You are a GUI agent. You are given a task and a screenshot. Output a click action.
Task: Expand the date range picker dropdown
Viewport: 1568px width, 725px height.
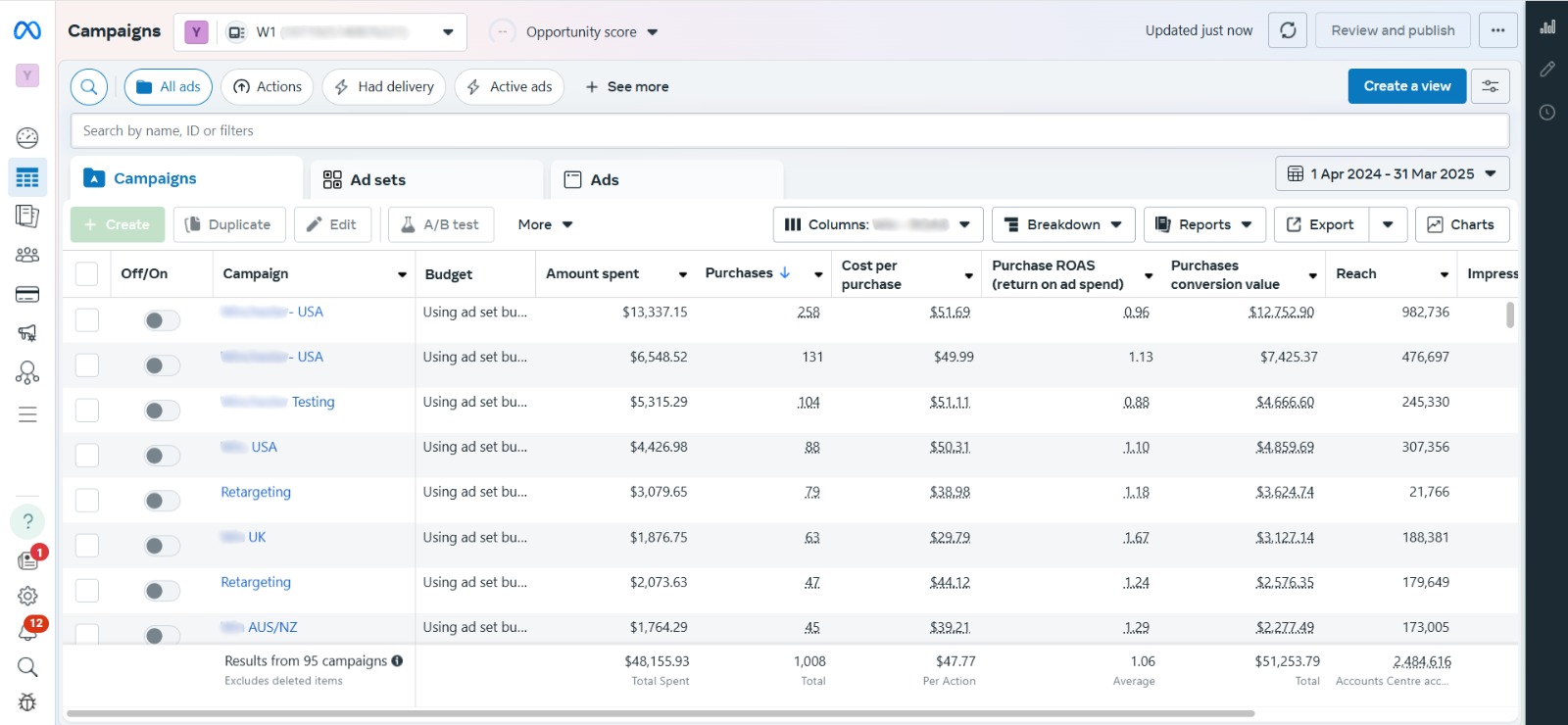click(x=1392, y=173)
